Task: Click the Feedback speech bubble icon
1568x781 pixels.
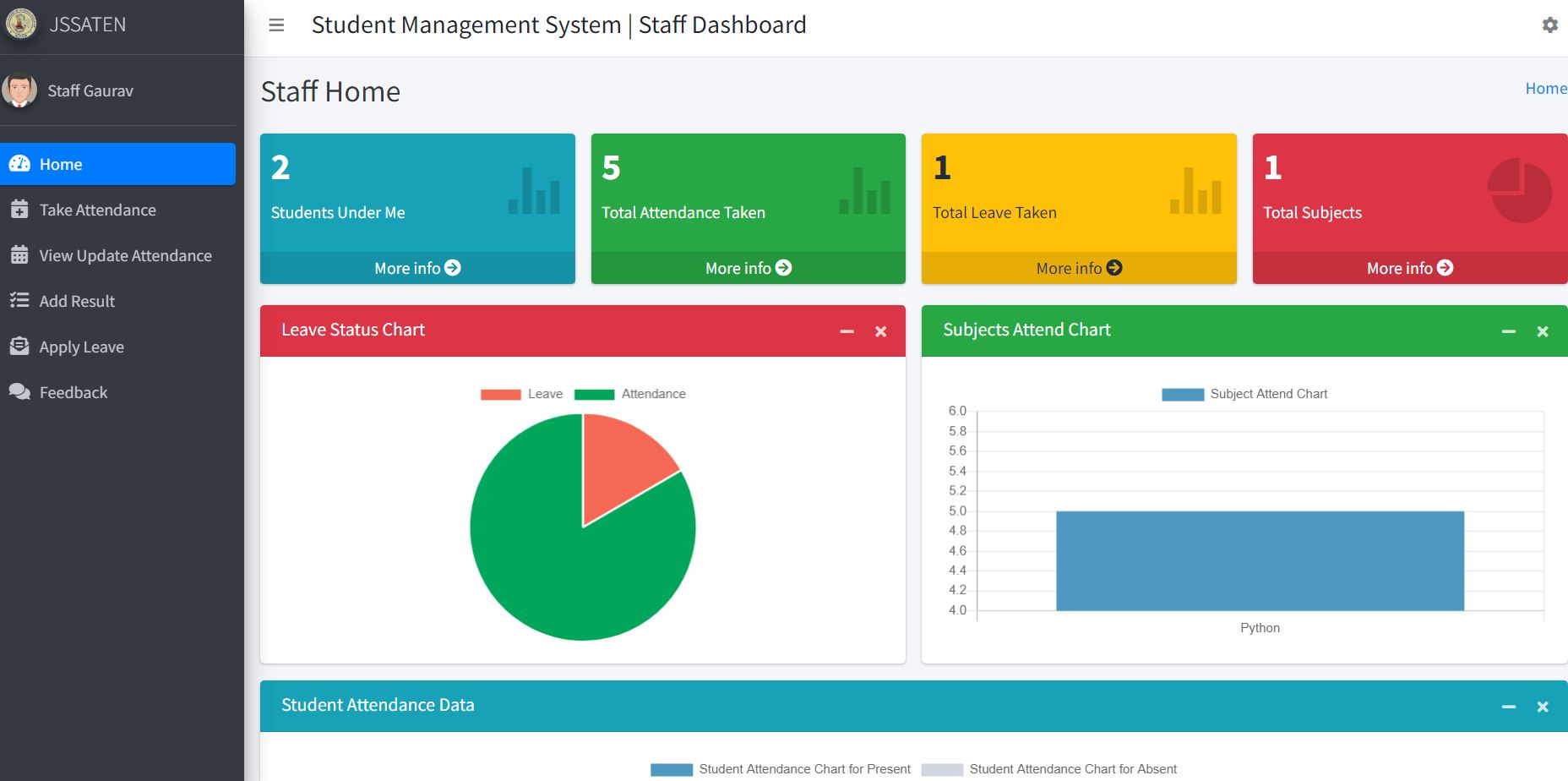Action: click(19, 392)
